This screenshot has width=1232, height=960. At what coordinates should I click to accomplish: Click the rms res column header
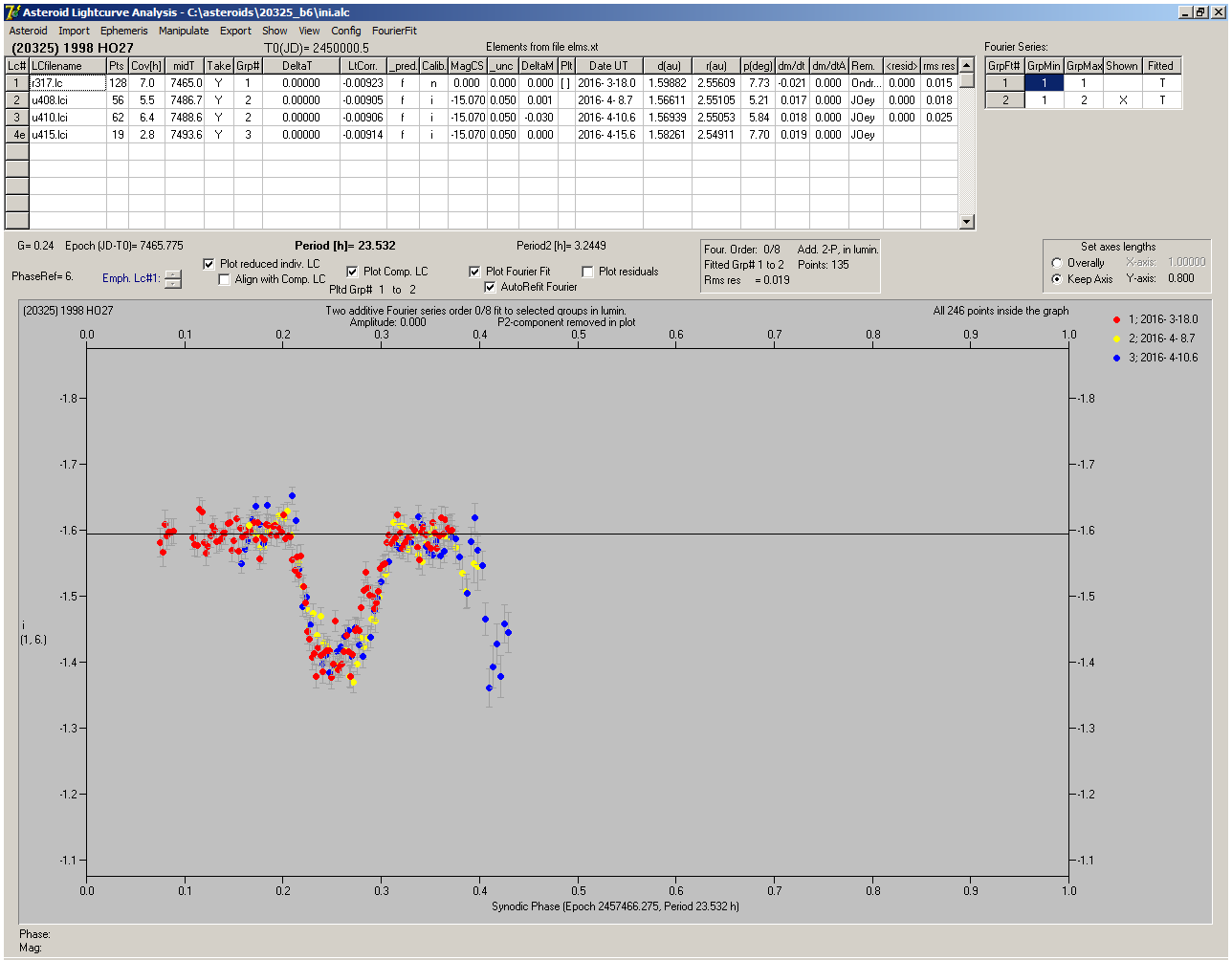938,66
